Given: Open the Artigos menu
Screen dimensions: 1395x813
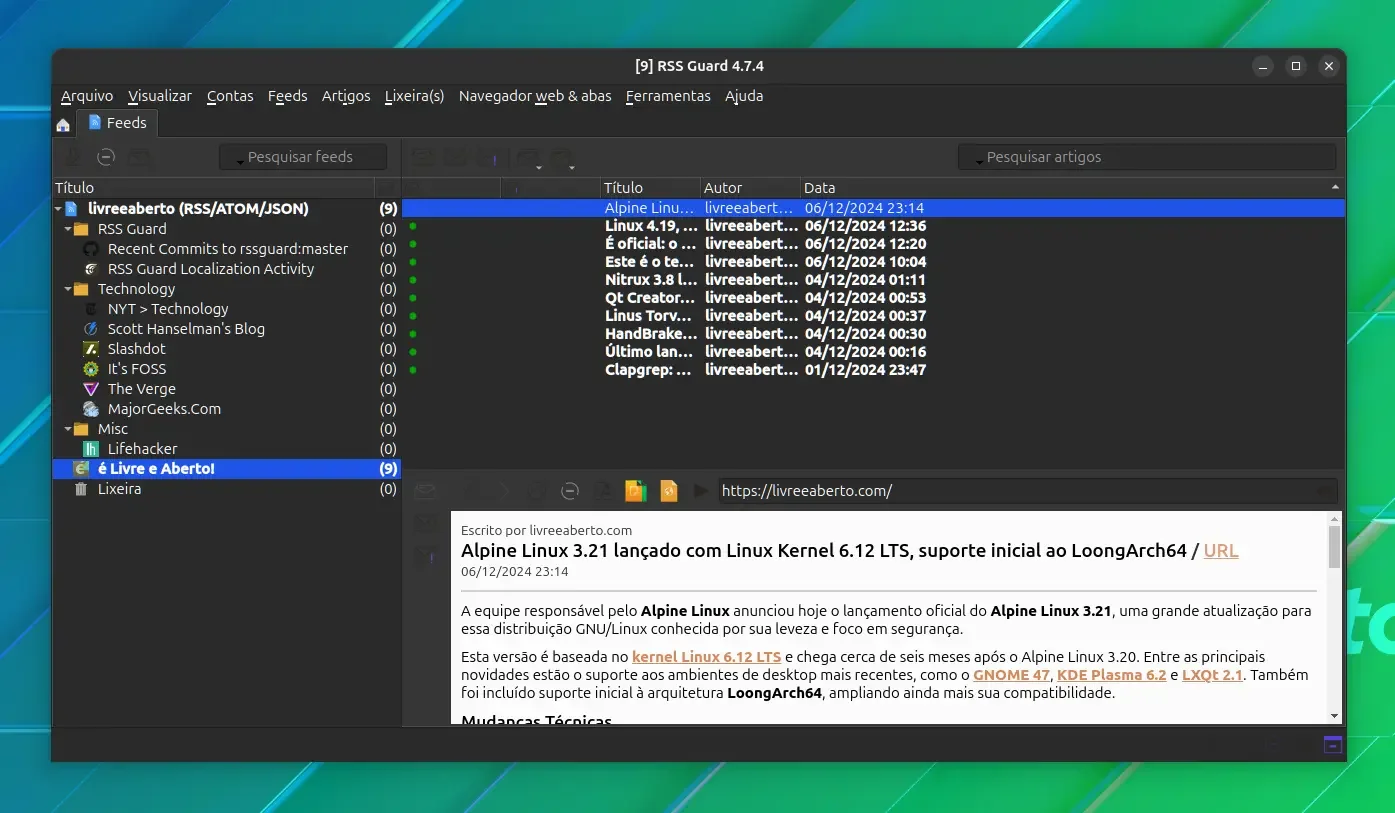Looking at the screenshot, I should (346, 96).
